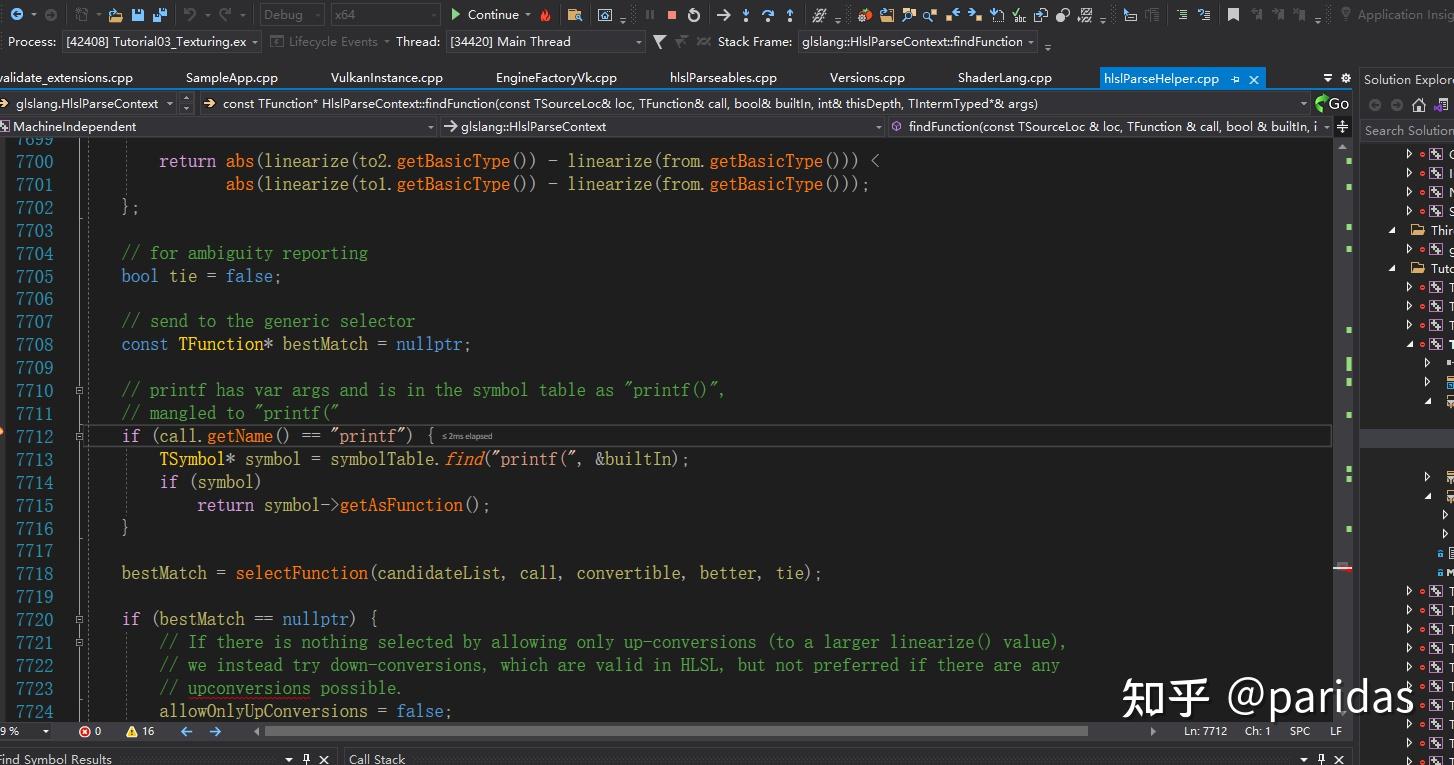The height and width of the screenshot is (765, 1454).
Task: Open the Thread dropdown showing Main Thread
Action: [545, 42]
